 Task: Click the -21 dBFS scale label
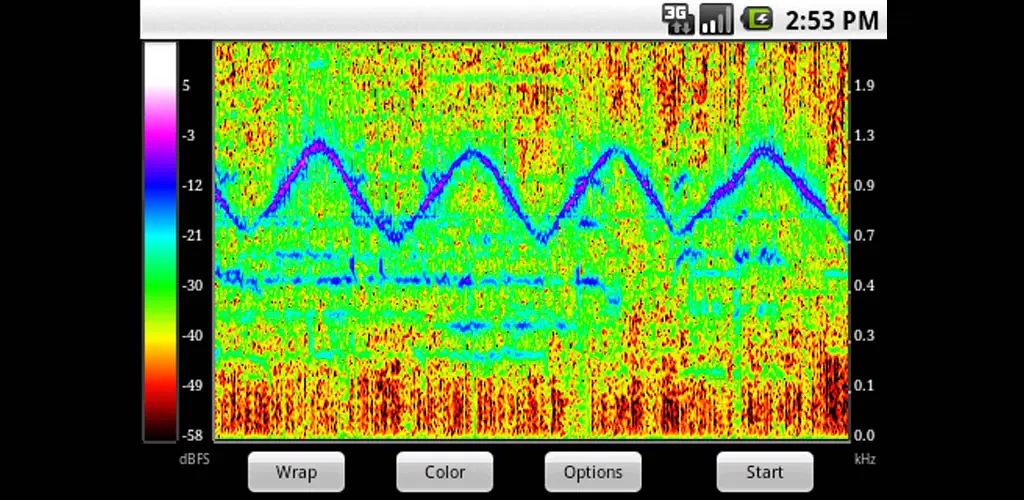(191, 236)
